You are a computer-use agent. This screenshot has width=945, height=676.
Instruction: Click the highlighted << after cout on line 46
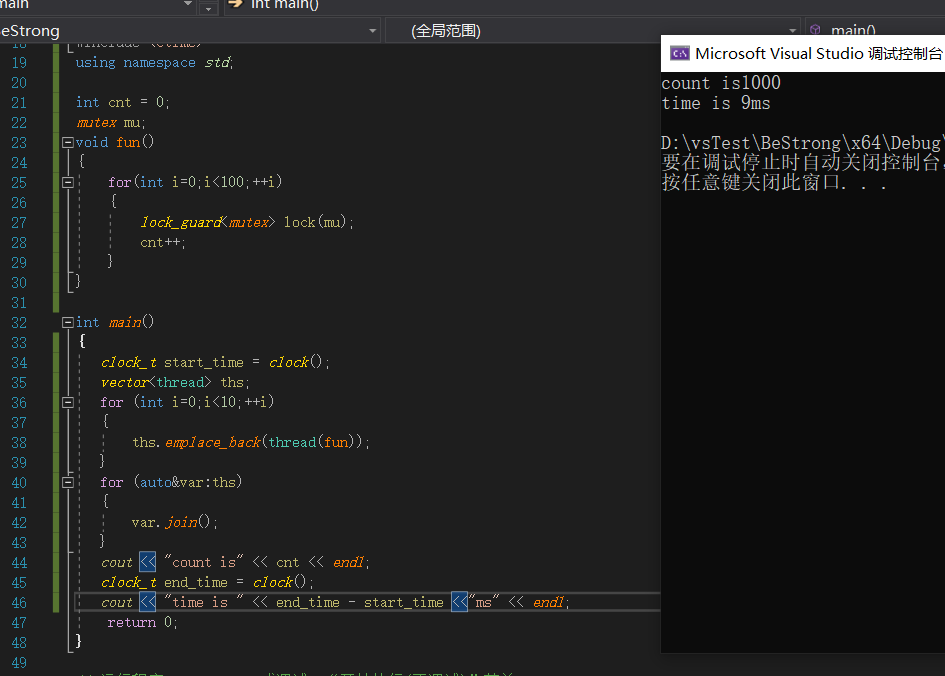[148, 602]
